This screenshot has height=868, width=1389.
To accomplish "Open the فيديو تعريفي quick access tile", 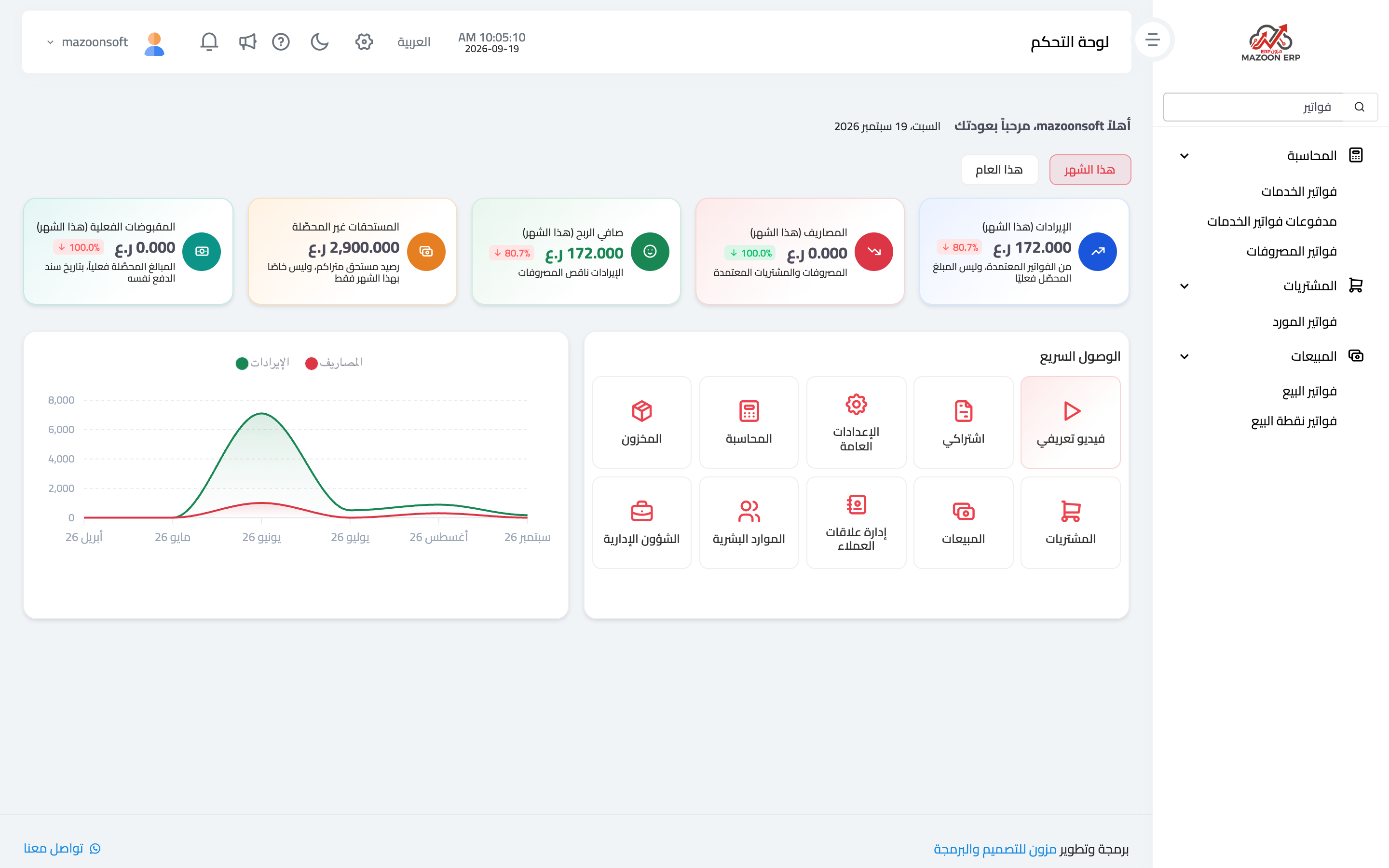I will pyautogui.click(x=1071, y=422).
